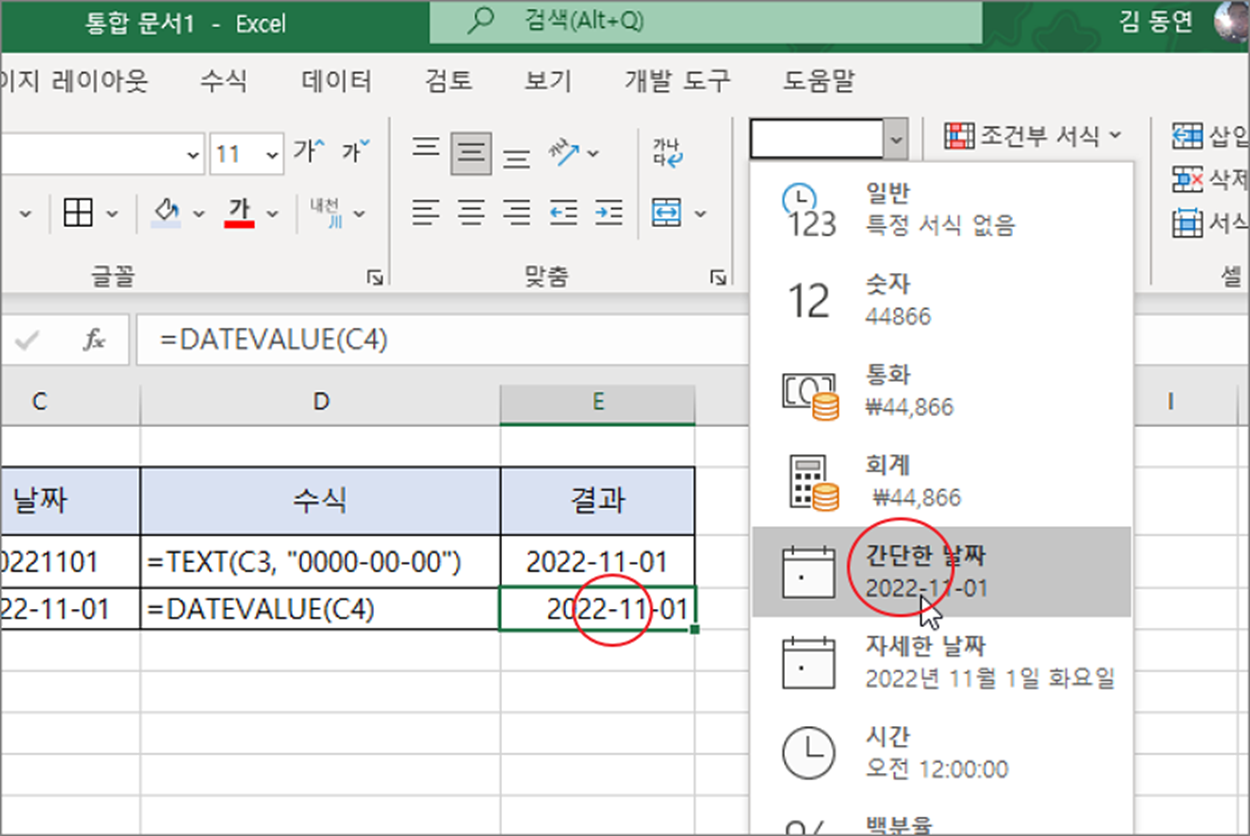Click the Insert cells (삽입) icon
Image resolution: width=1250 pixels, height=836 pixels.
[x=1187, y=135]
